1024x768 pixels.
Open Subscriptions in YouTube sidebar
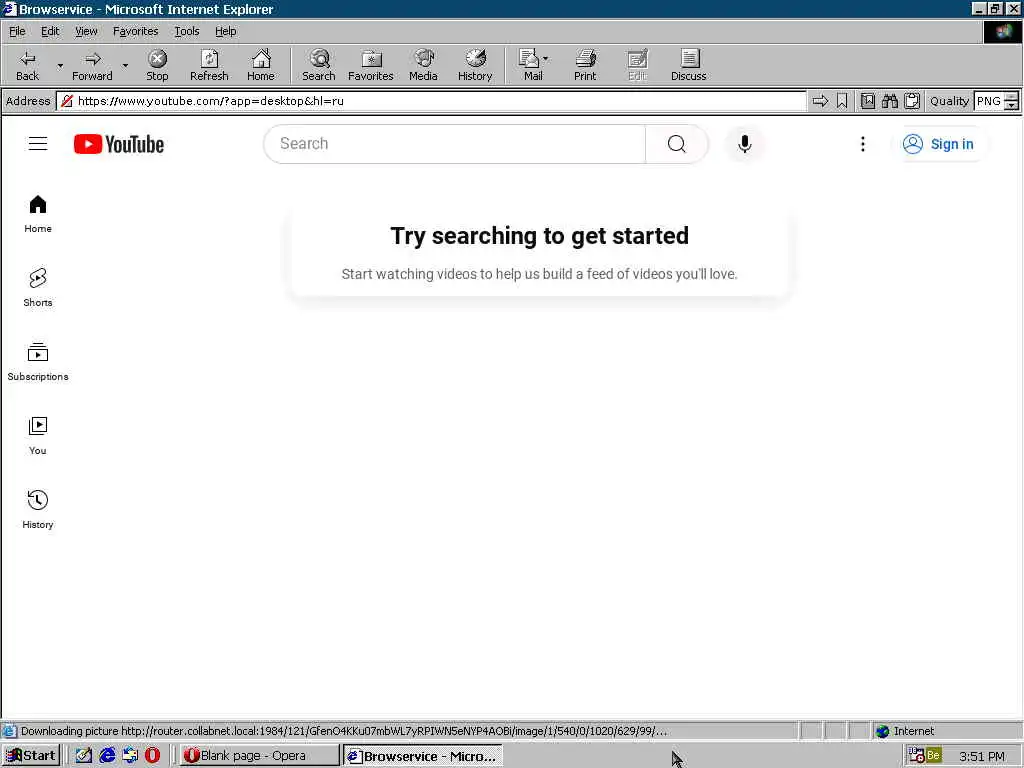tap(38, 362)
